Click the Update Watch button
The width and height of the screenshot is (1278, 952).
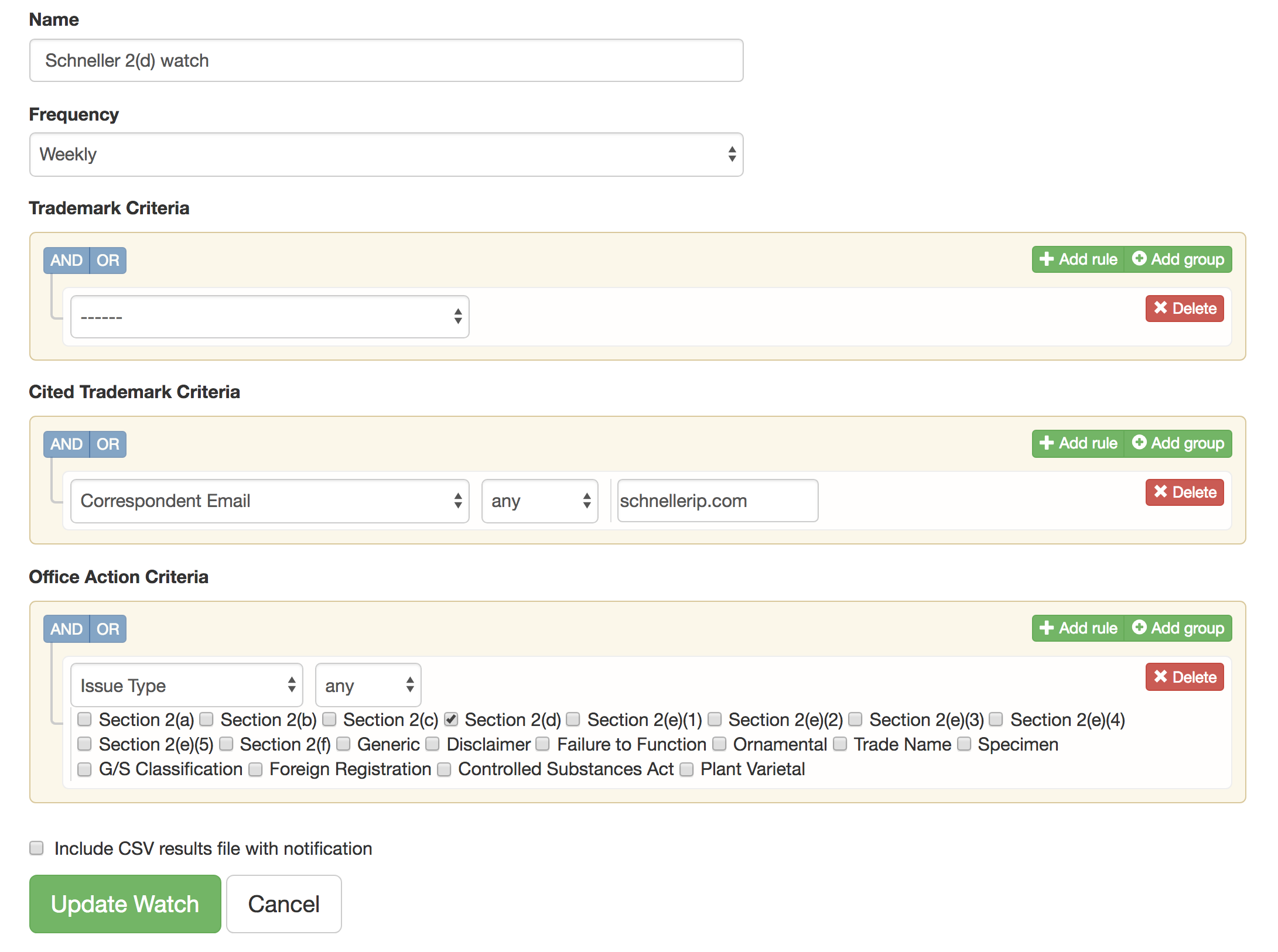(125, 904)
